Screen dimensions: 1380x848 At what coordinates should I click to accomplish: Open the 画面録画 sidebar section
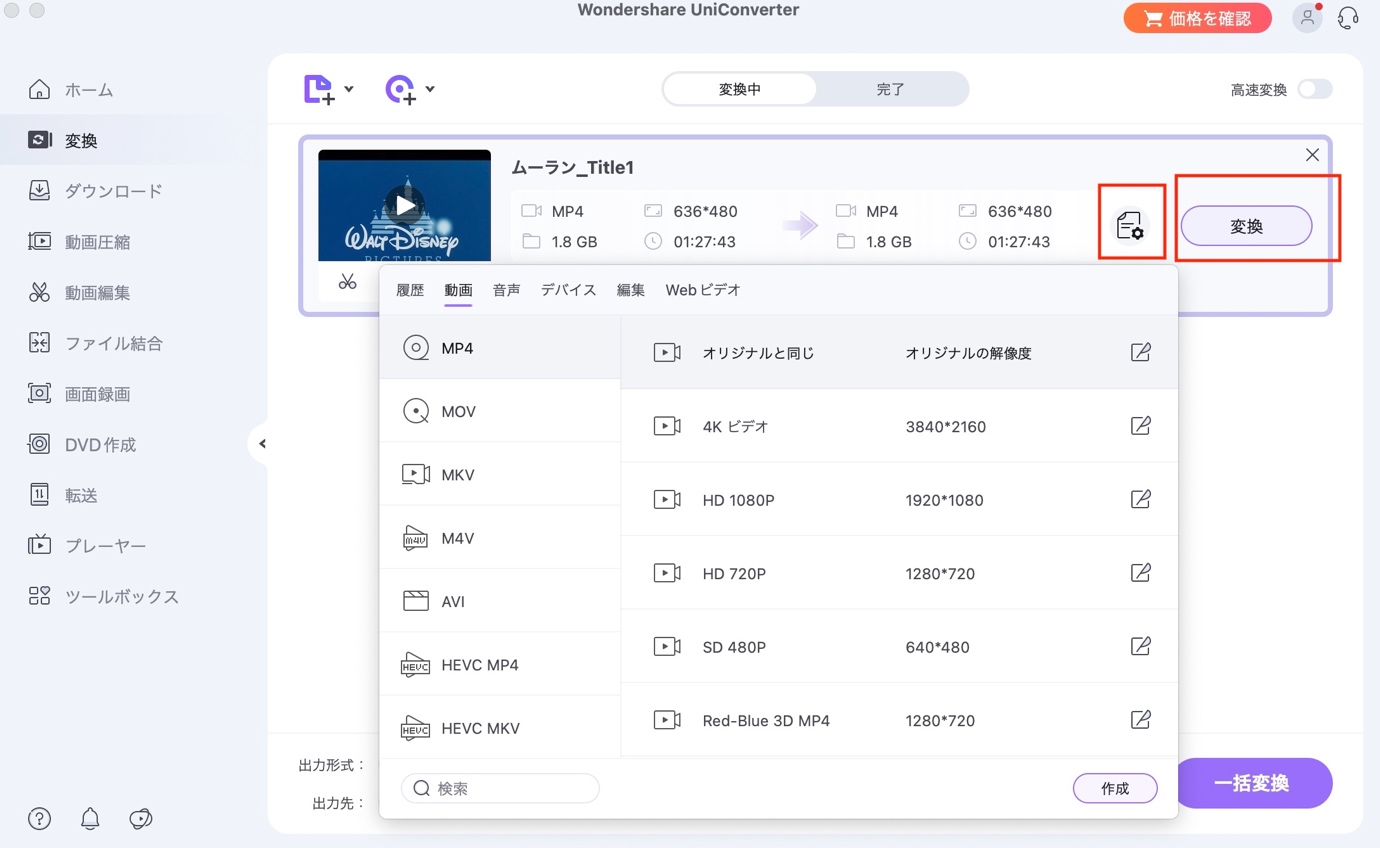click(x=79, y=394)
